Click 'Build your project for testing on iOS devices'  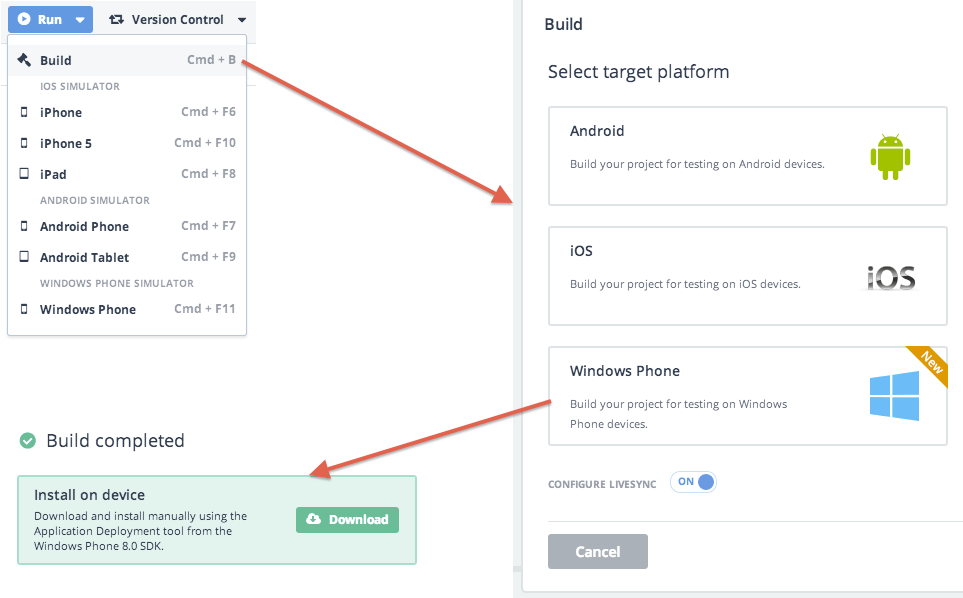click(685, 284)
